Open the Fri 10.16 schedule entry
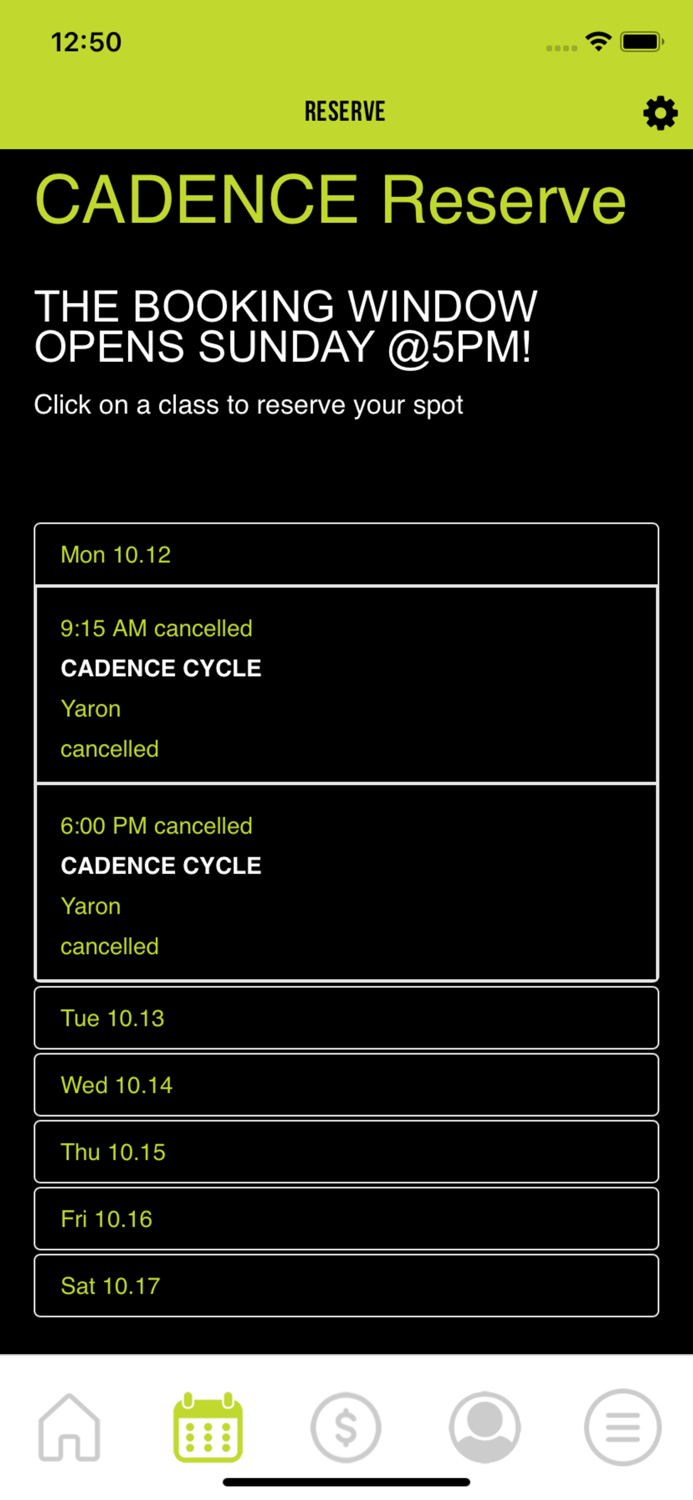The width and height of the screenshot is (693, 1500). point(346,1218)
